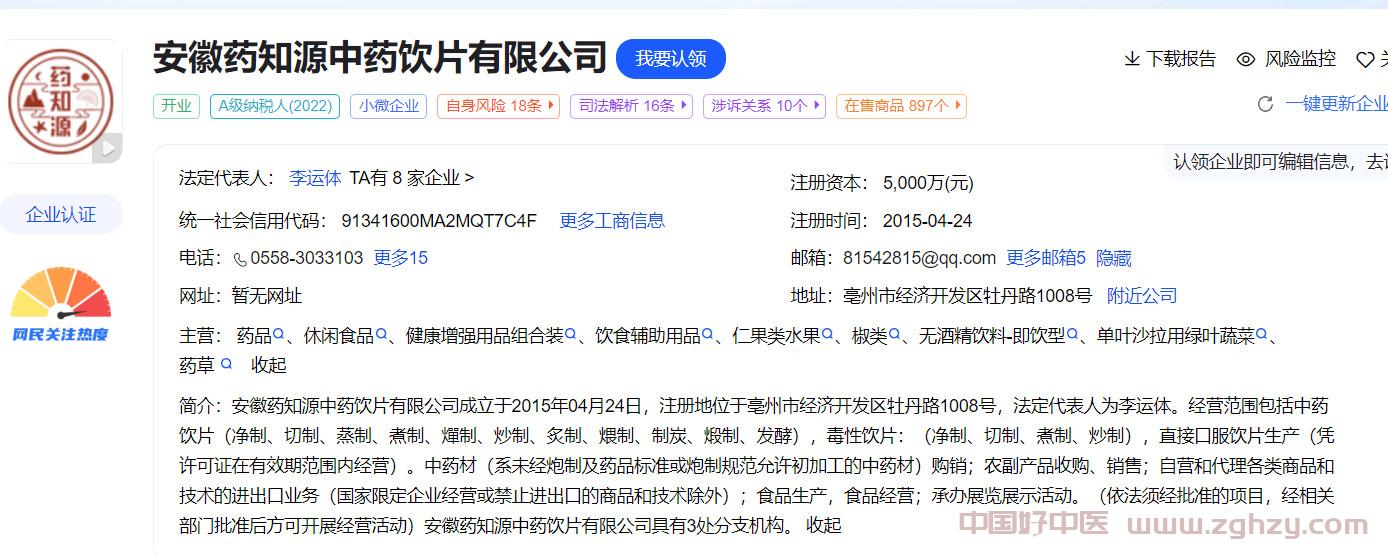This screenshot has height=554, width=1388.
Task: Open TA有 8 家企业 link
Action: point(412,178)
